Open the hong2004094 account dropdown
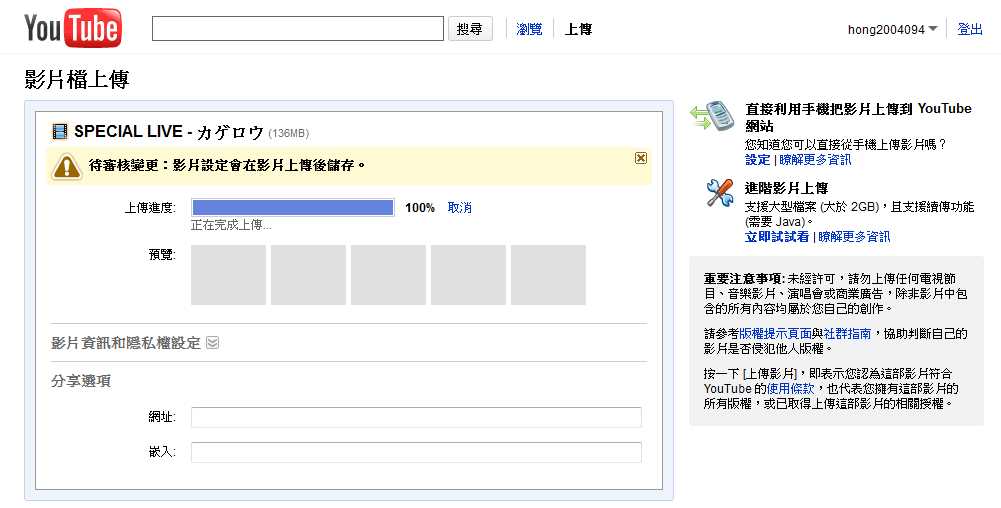1001x508 pixels. pos(892,29)
